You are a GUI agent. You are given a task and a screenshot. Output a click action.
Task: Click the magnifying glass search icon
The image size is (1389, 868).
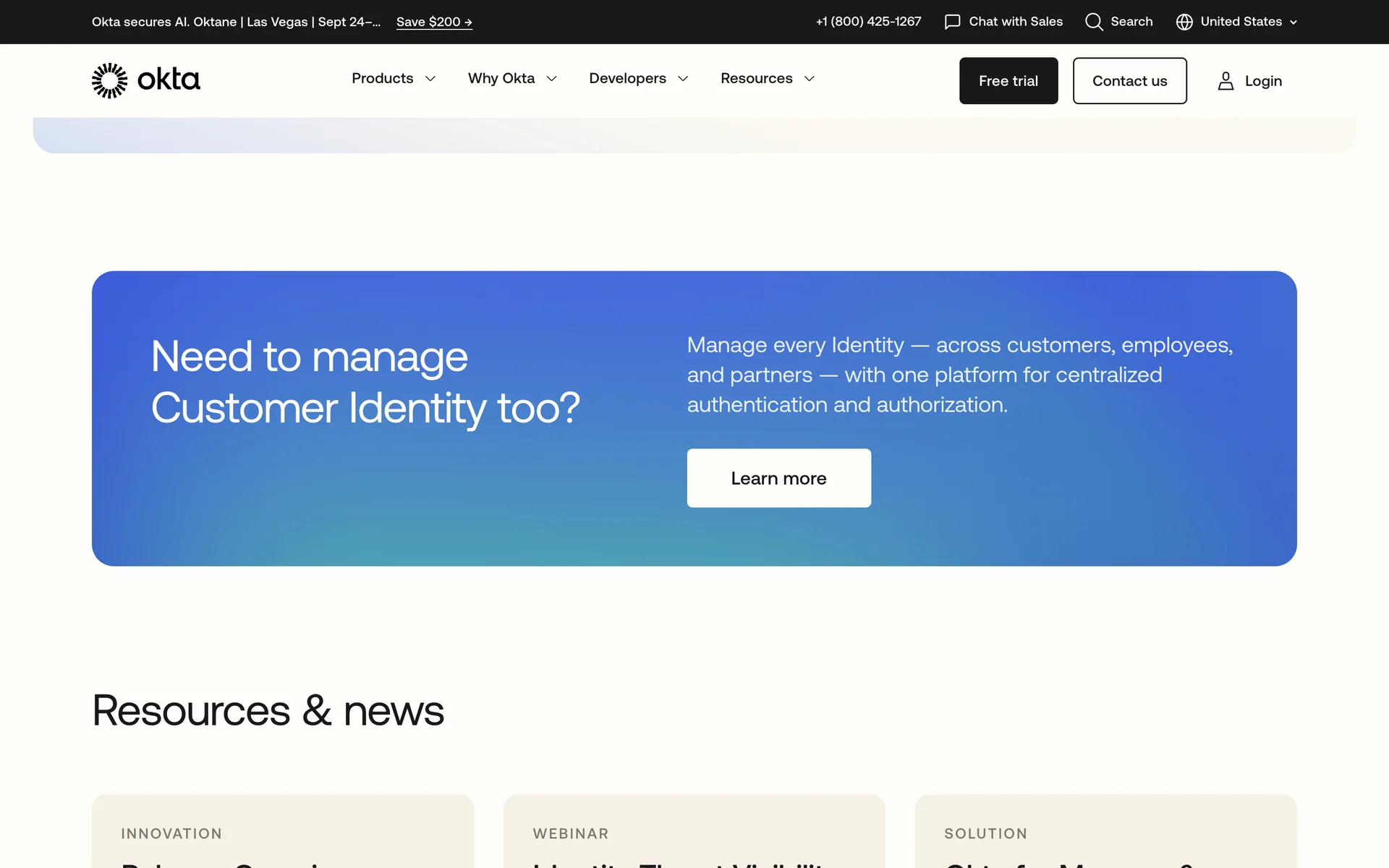(x=1094, y=22)
